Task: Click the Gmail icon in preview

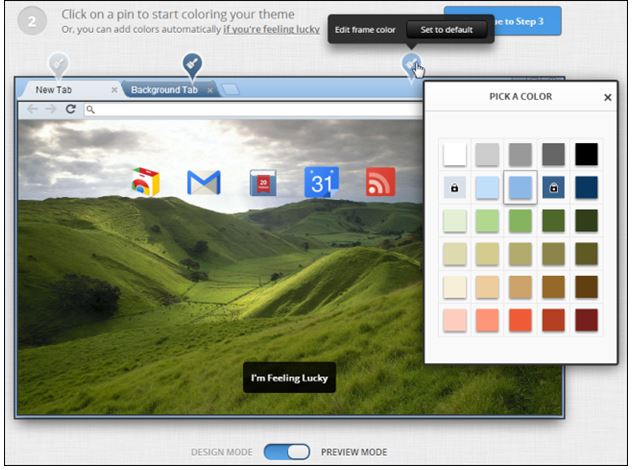Action: coord(203,182)
